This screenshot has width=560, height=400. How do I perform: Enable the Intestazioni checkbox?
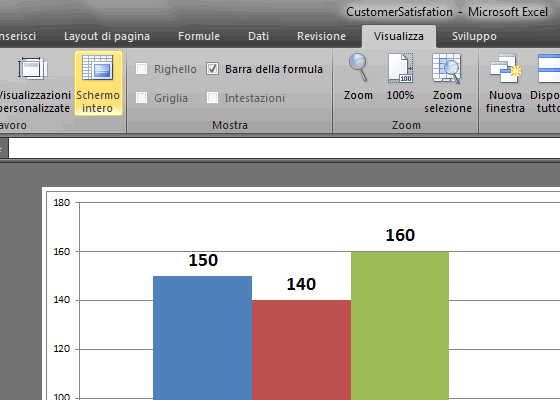pyautogui.click(x=212, y=98)
